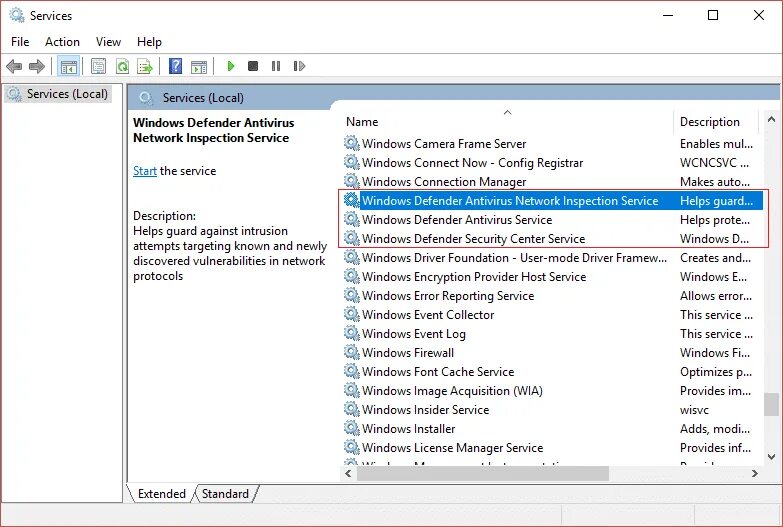The height and width of the screenshot is (527, 783).
Task: Click 'Enables mul...' description cell
Action: [716, 144]
